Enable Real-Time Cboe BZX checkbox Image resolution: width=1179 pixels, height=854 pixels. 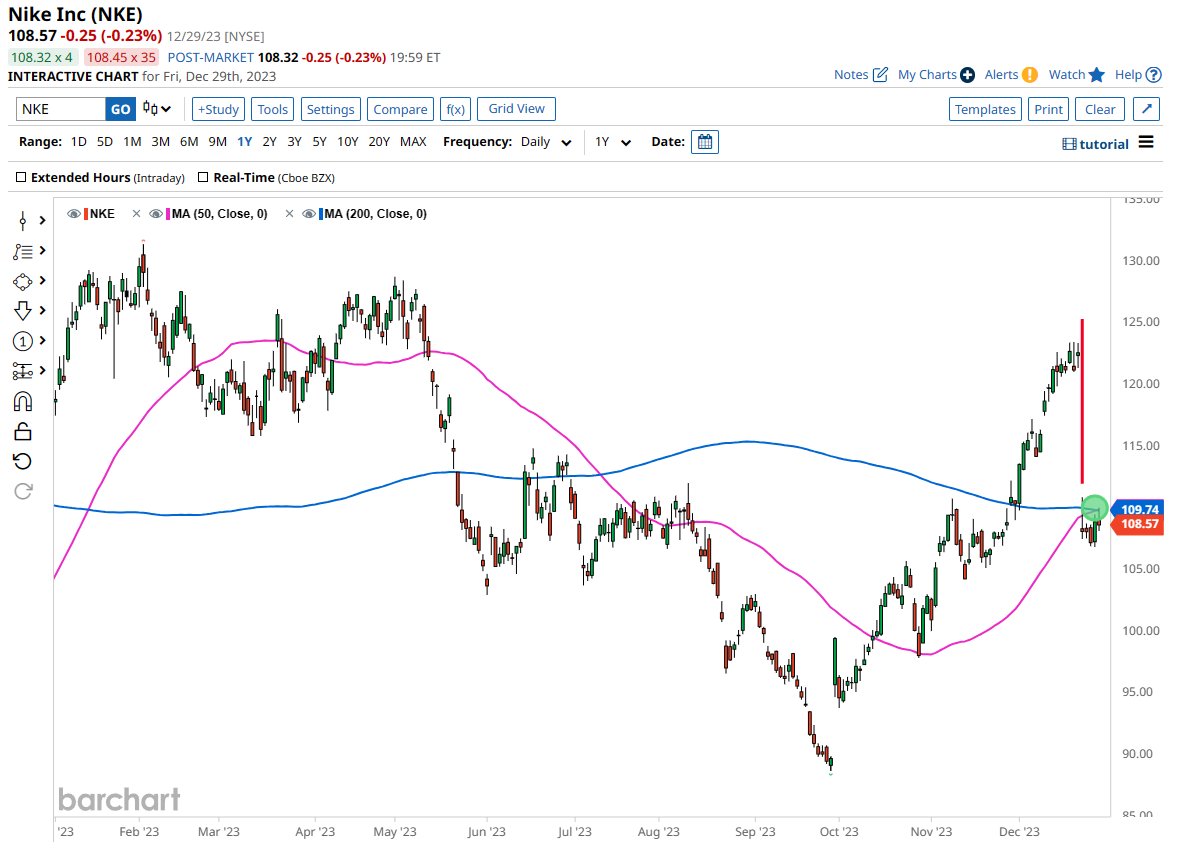coord(203,177)
